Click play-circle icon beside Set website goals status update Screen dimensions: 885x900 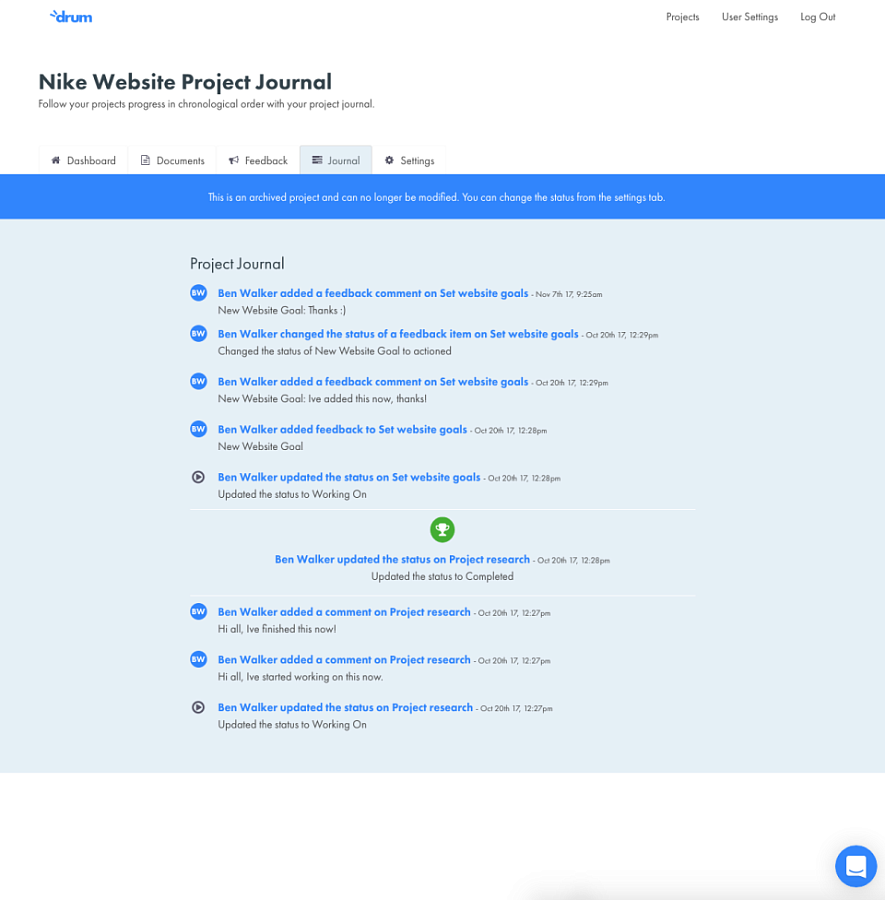coord(198,477)
